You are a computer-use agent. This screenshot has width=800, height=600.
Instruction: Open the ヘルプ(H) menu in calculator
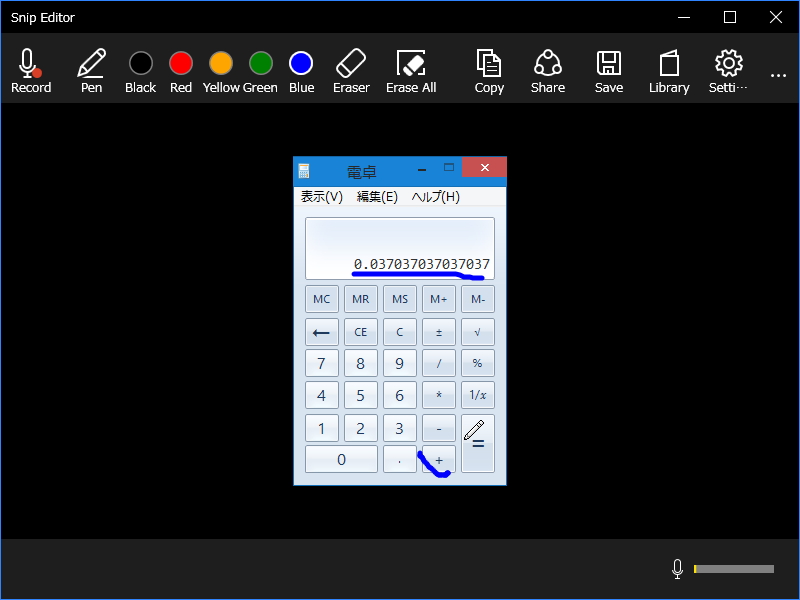(435, 196)
